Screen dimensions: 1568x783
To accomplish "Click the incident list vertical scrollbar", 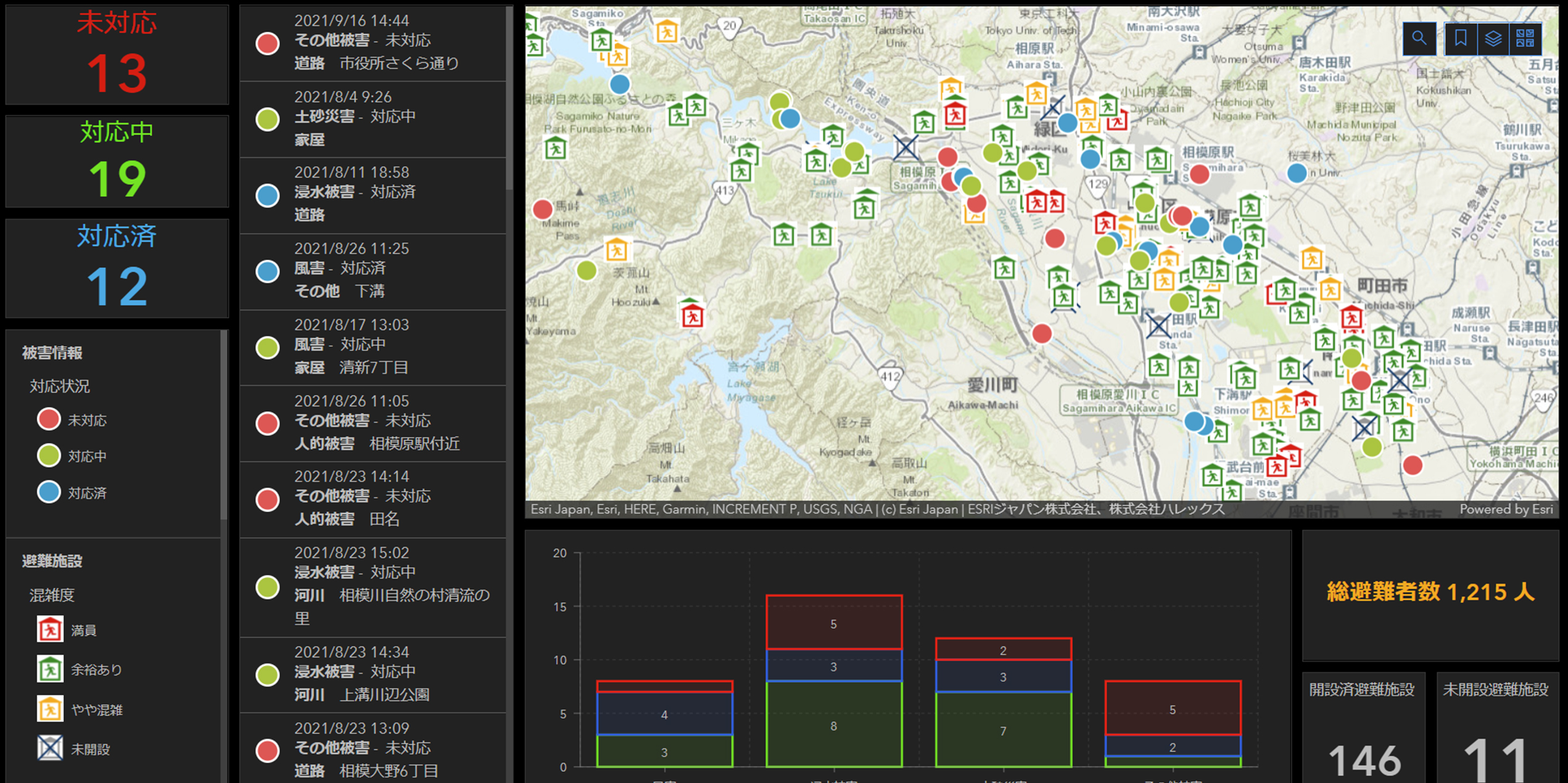I will coord(510,99).
